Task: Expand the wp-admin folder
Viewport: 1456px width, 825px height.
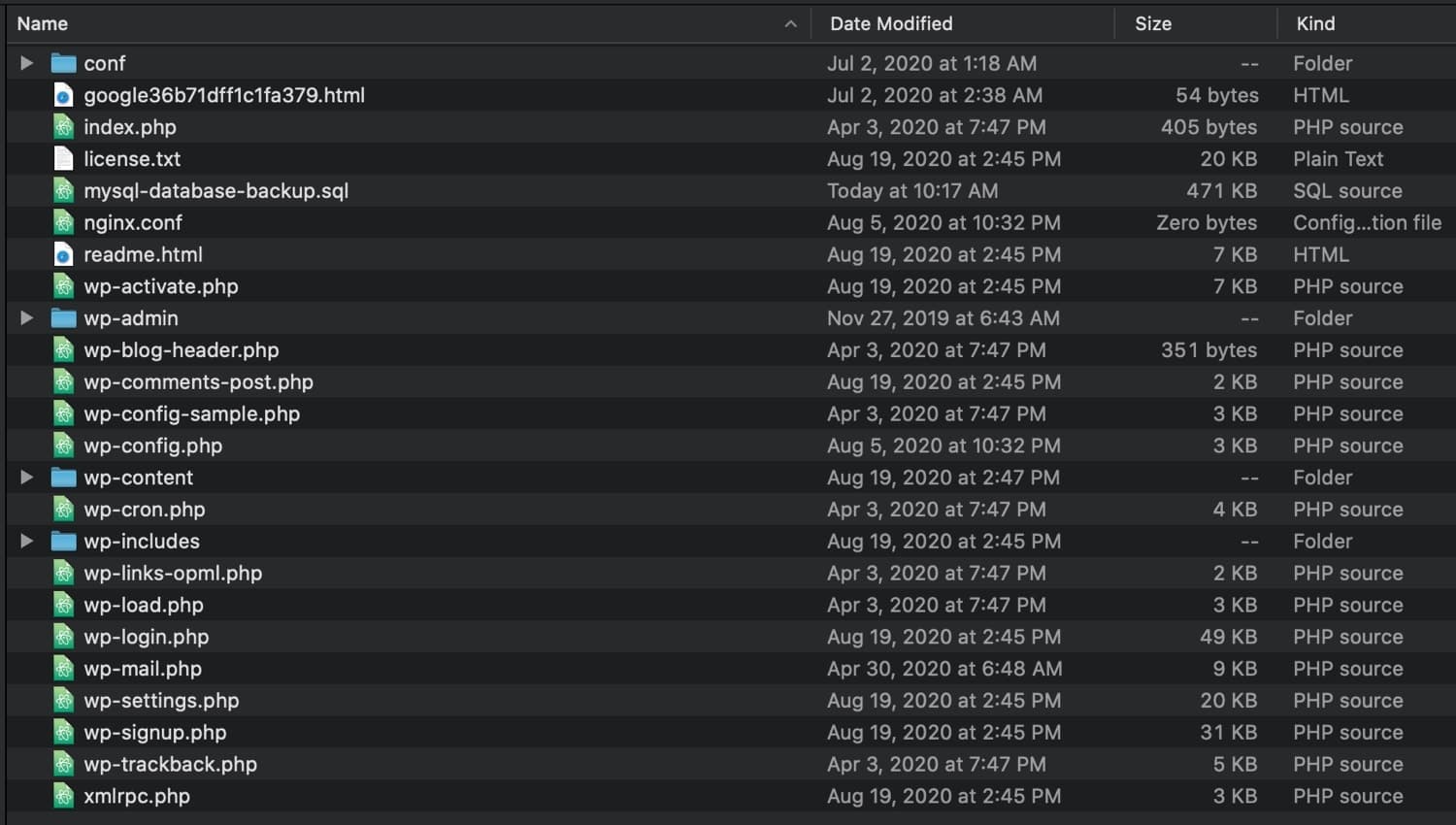Action: pyautogui.click(x=25, y=317)
